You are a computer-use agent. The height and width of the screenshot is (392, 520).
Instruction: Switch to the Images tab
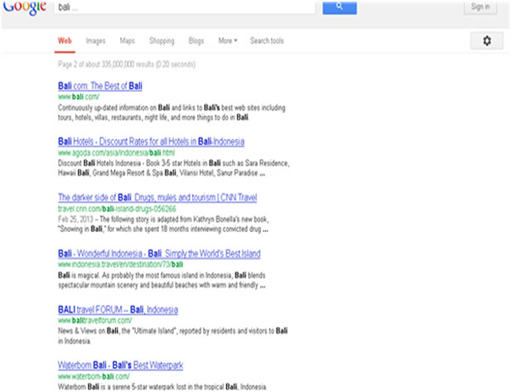[96, 41]
